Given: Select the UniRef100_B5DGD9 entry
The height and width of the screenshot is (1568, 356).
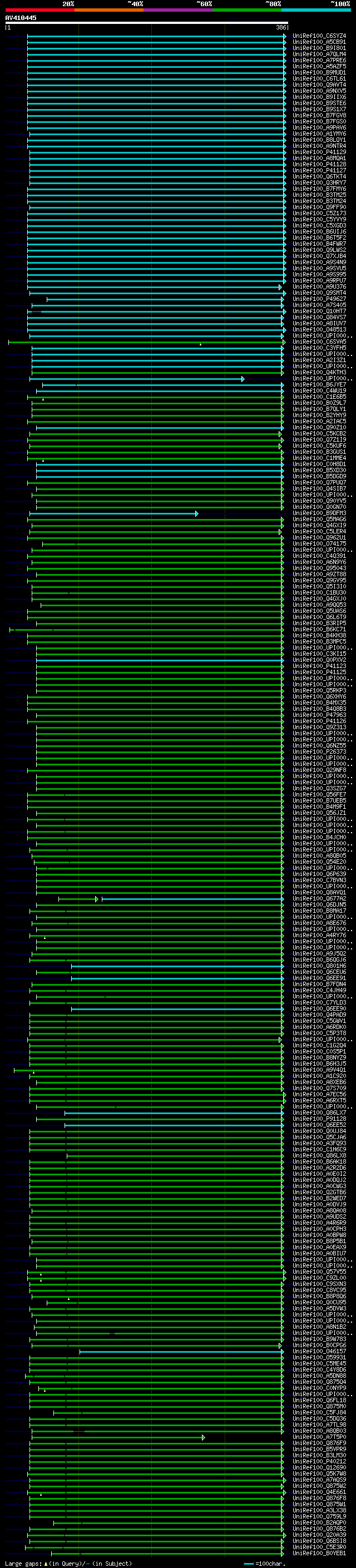Looking at the screenshot, I should 319,476.
